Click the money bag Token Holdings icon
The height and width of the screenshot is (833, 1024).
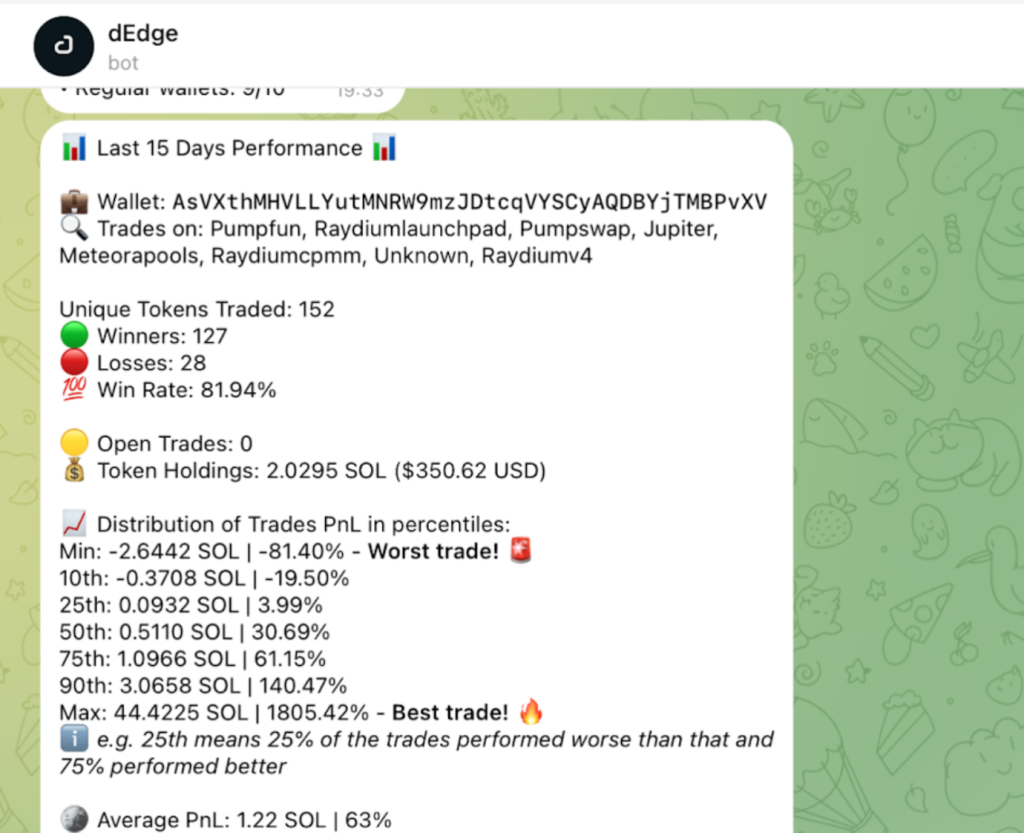click(74, 470)
